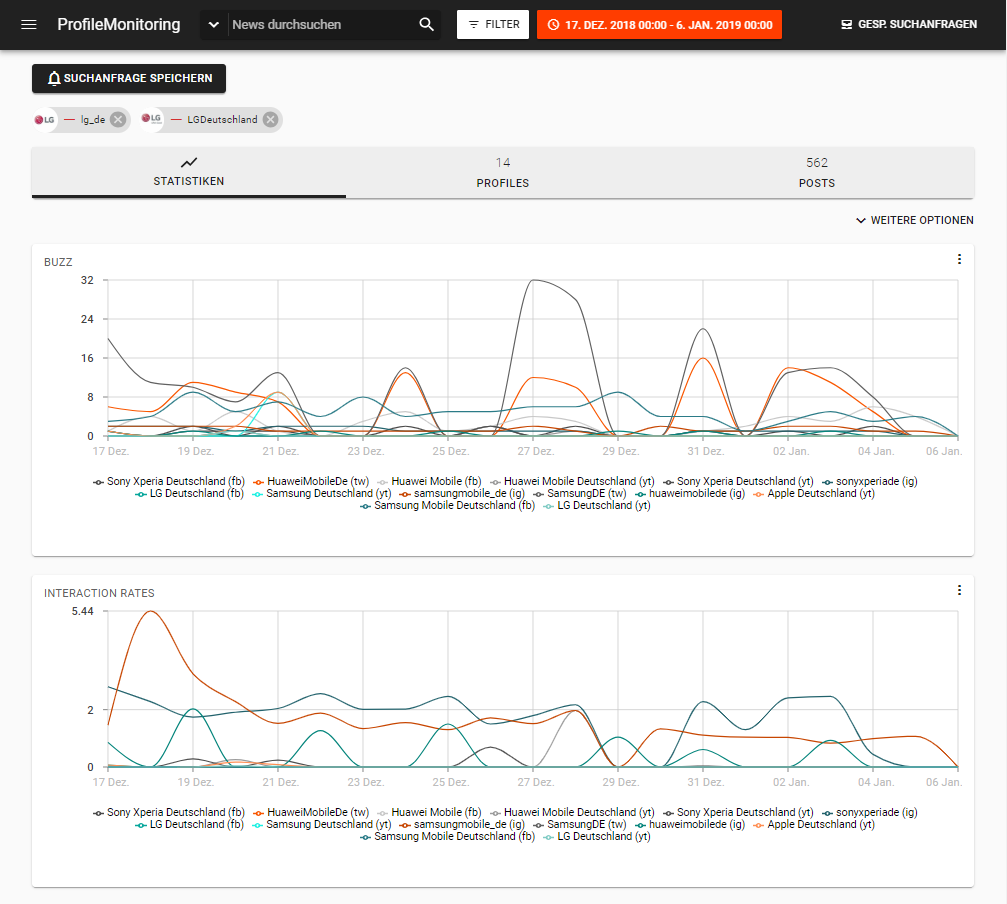Switch to the Posts tab
Image resolution: width=1007 pixels, height=904 pixels.
click(816, 173)
